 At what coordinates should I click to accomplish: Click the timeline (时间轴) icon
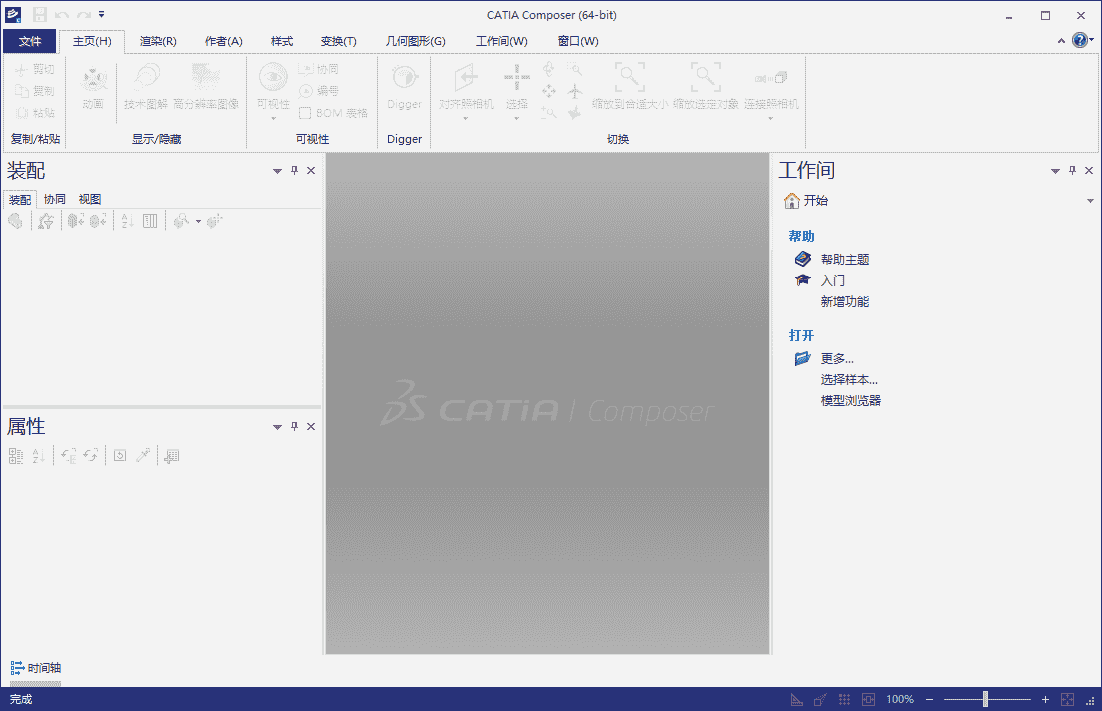(x=17, y=667)
